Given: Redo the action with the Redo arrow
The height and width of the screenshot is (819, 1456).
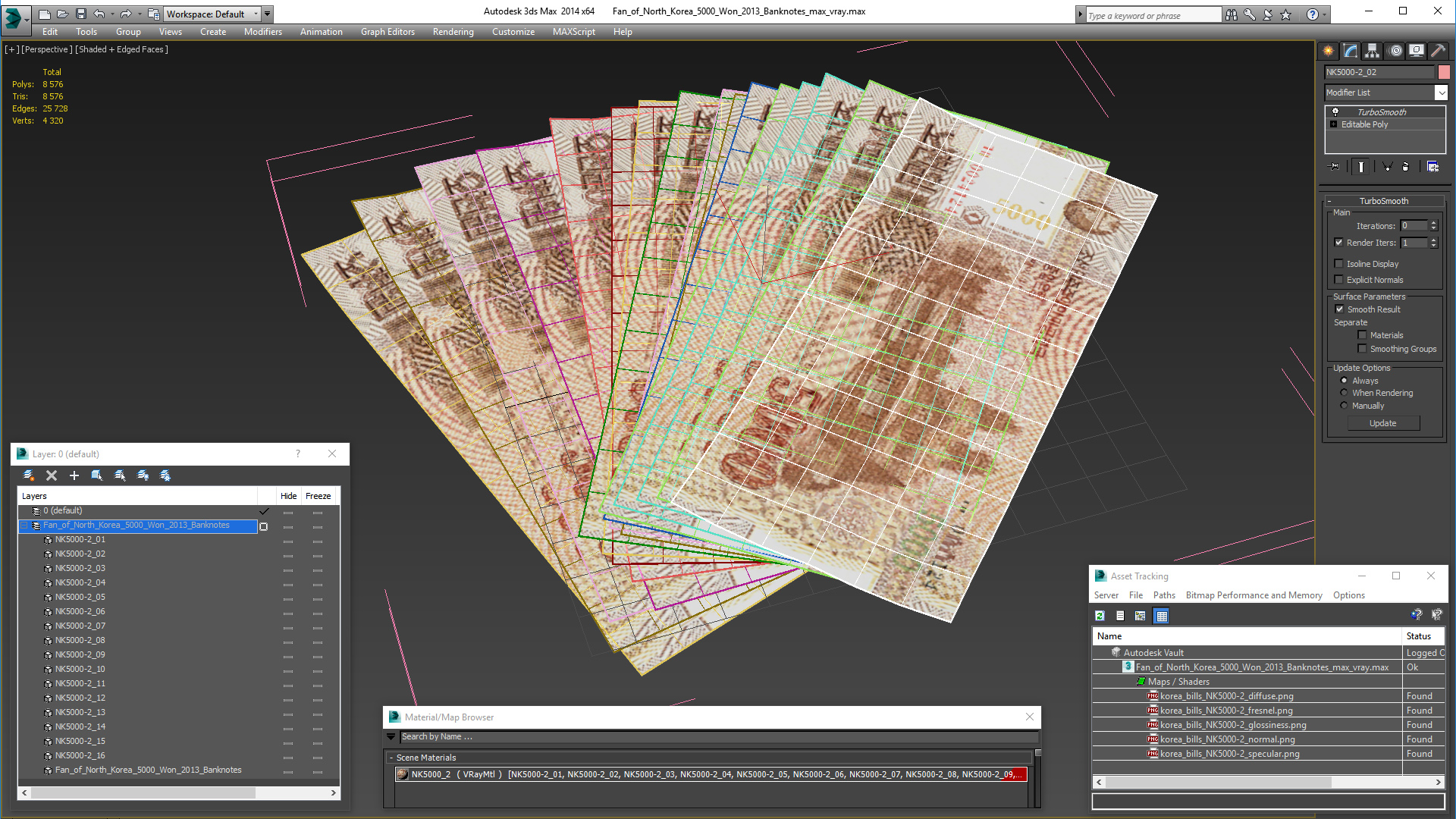Looking at the screenshot, I should click(x=126, y=14).
